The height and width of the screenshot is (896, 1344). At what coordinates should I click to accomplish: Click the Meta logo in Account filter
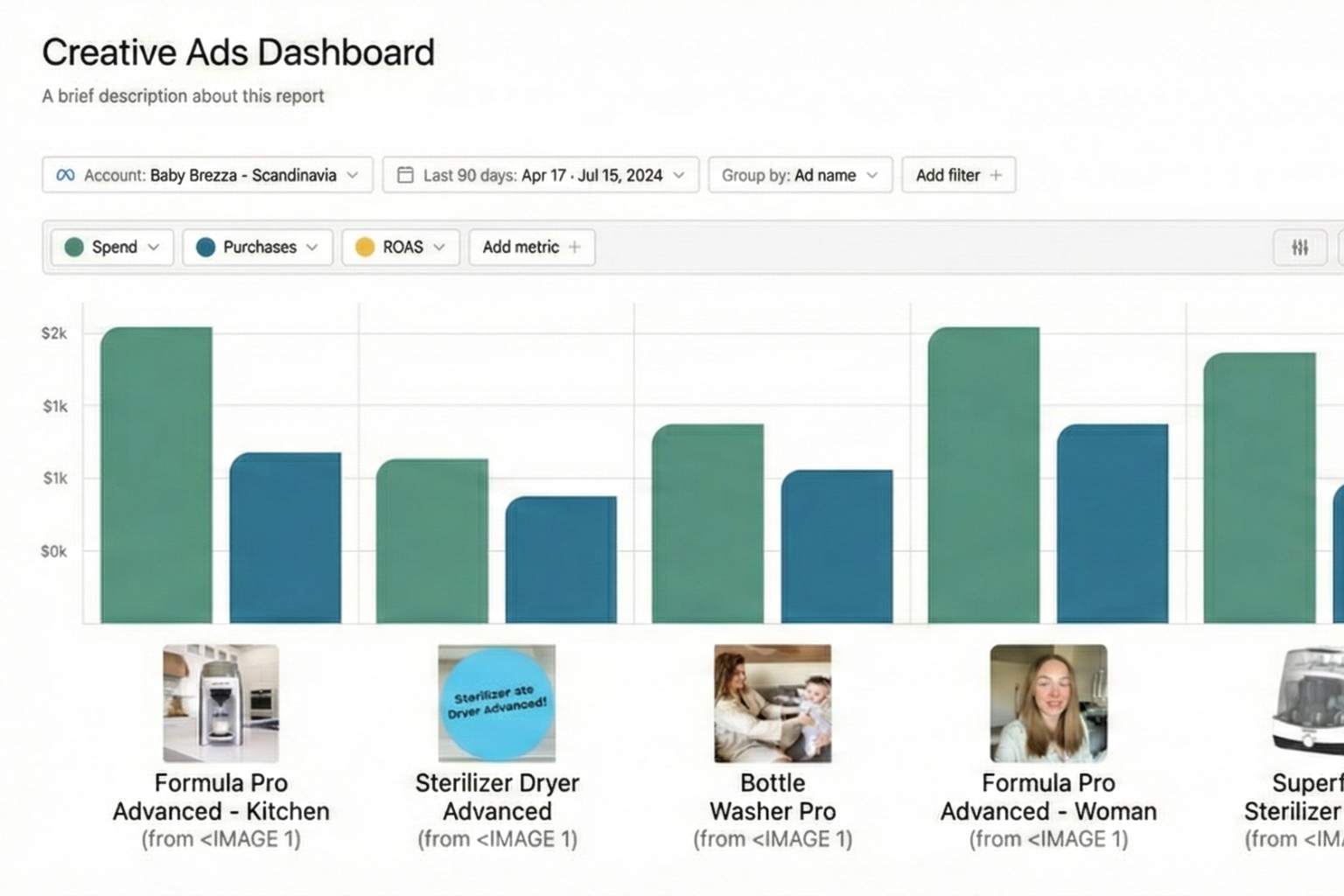pos(65,175)
